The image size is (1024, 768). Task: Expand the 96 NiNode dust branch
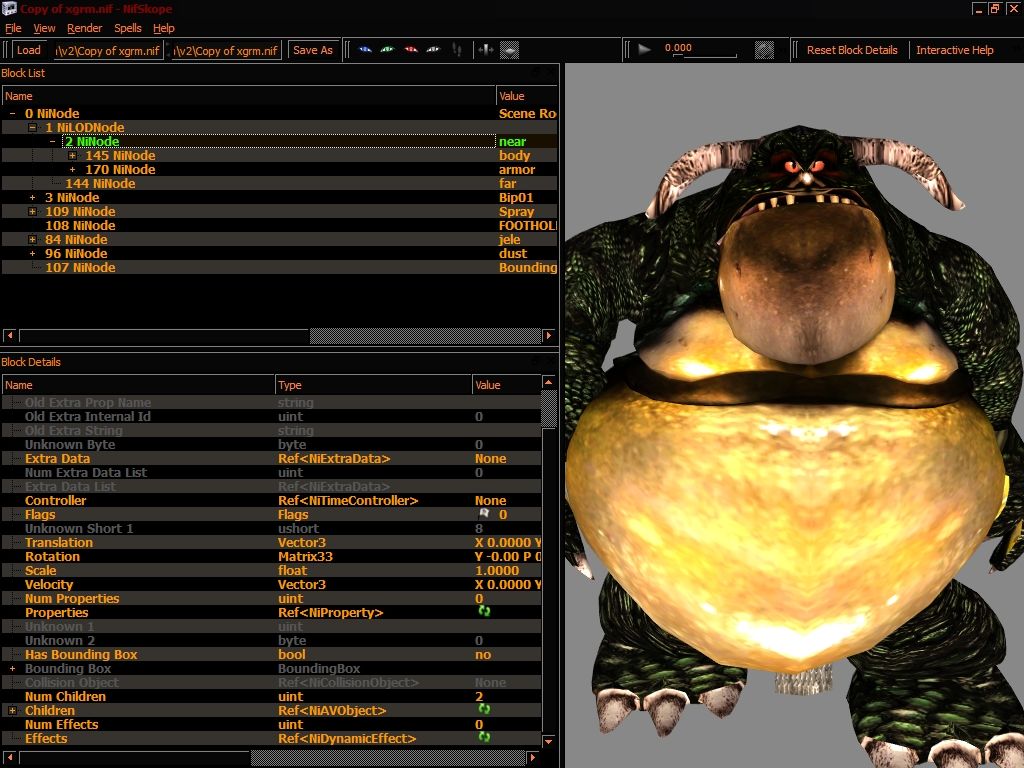coord(32,254)
